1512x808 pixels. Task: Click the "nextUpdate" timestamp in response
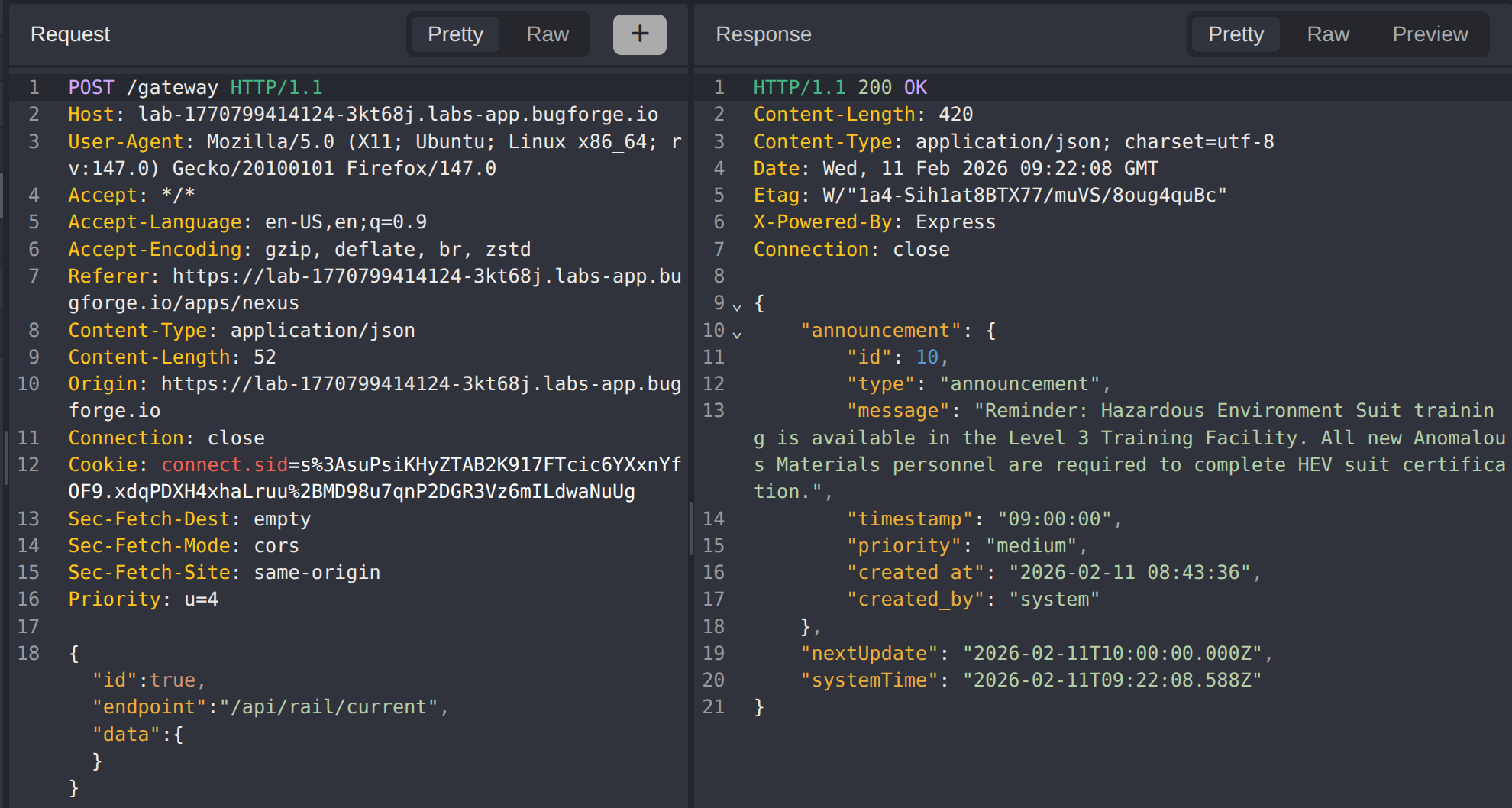click(x=1111, y=654)
